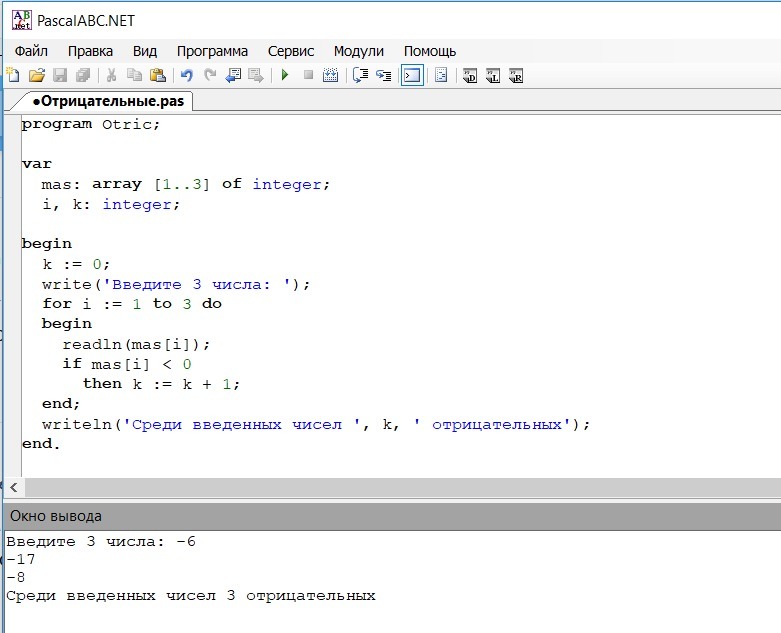Copy selection with copy icon

[134, 76]
